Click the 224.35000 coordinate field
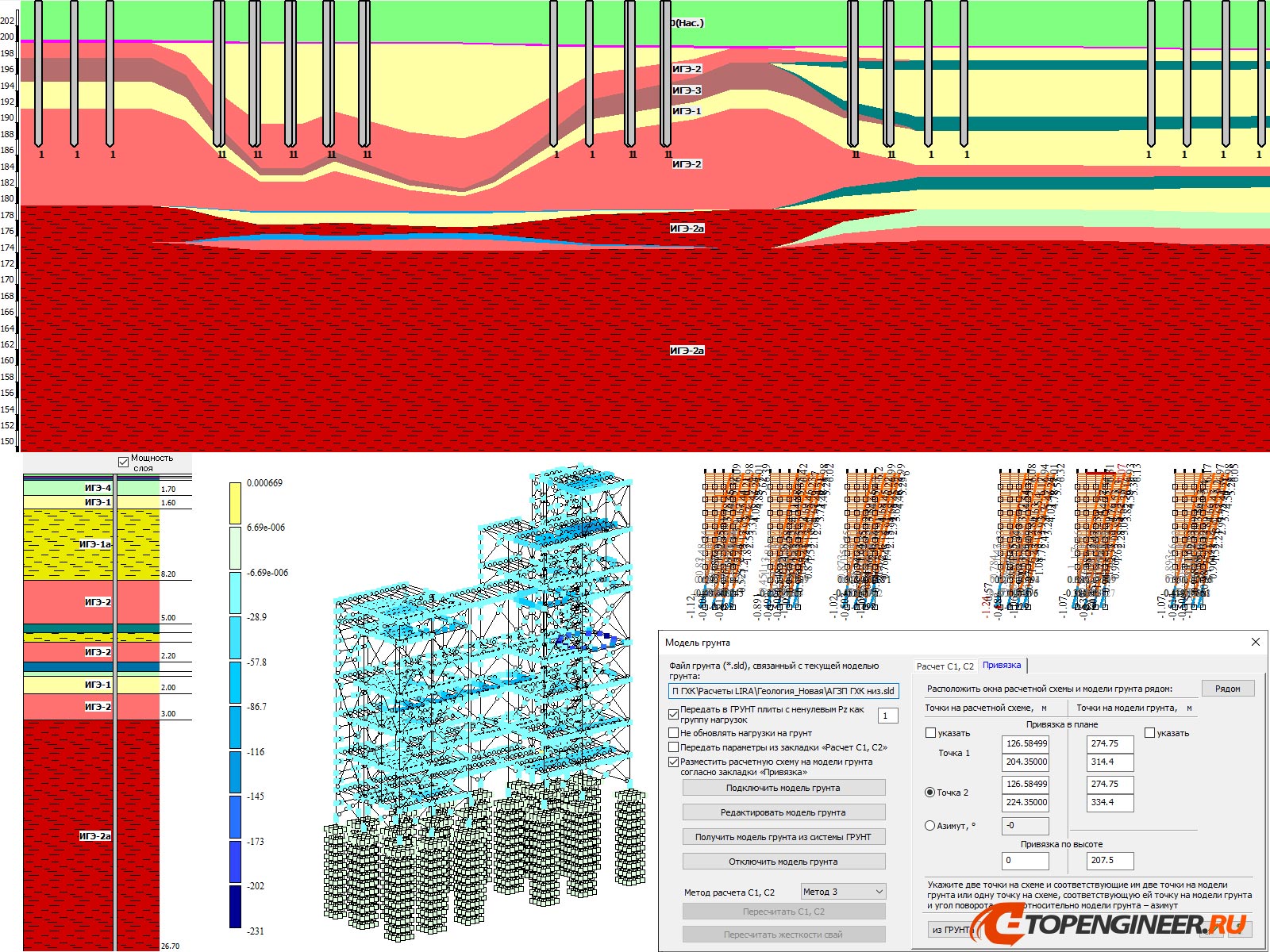 1026,802
